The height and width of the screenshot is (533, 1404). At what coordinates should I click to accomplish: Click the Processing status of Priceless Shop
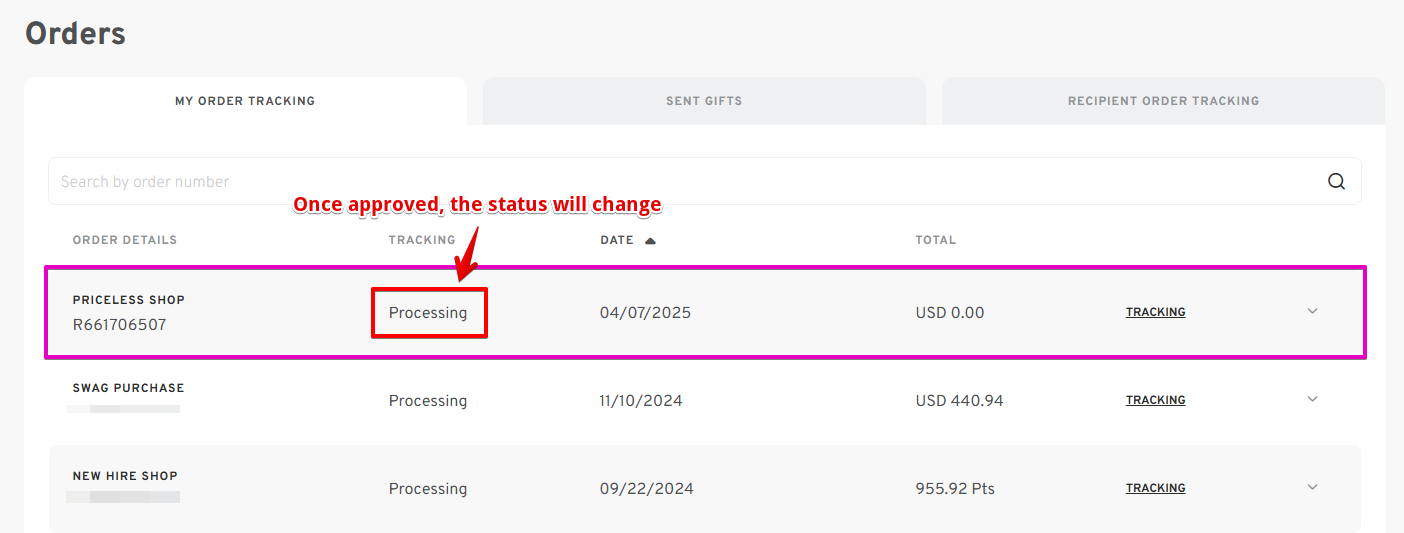[428, 313]
